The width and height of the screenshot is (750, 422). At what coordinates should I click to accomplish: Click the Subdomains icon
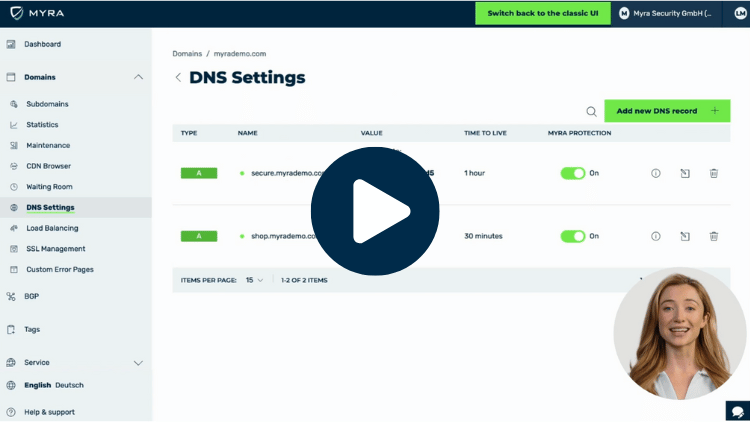tap(14, 104)
